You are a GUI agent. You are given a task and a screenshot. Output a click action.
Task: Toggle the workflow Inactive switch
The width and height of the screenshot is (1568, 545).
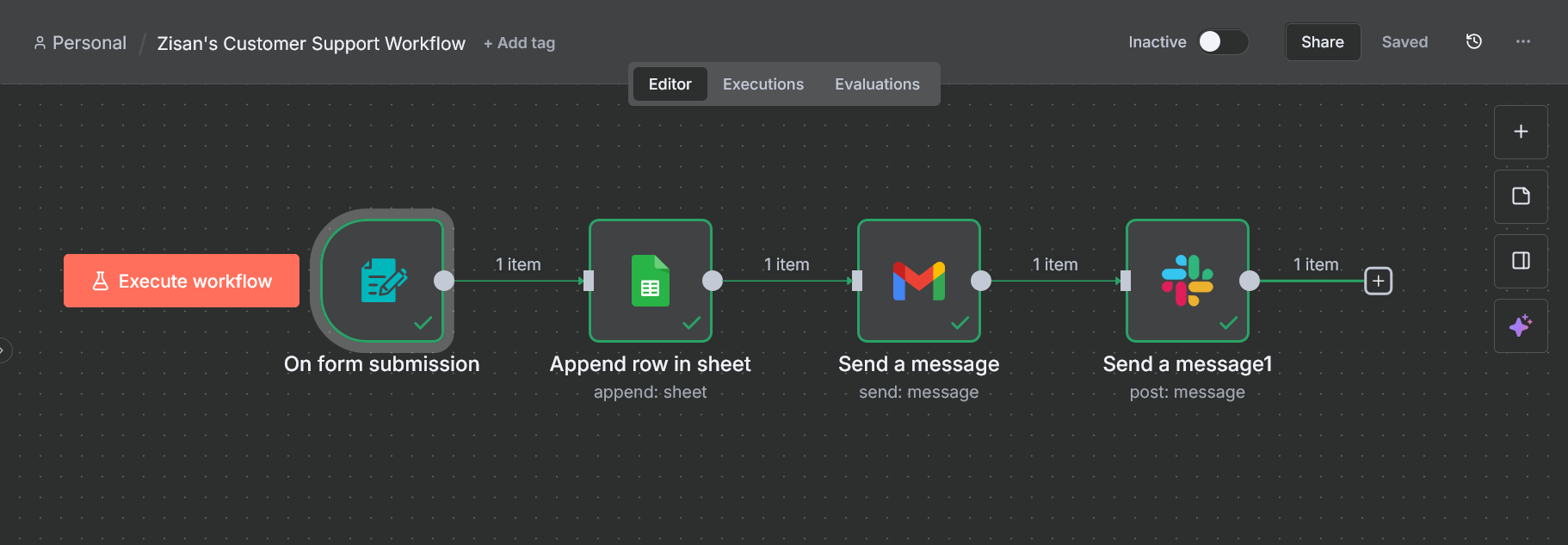click(1223, 41)
